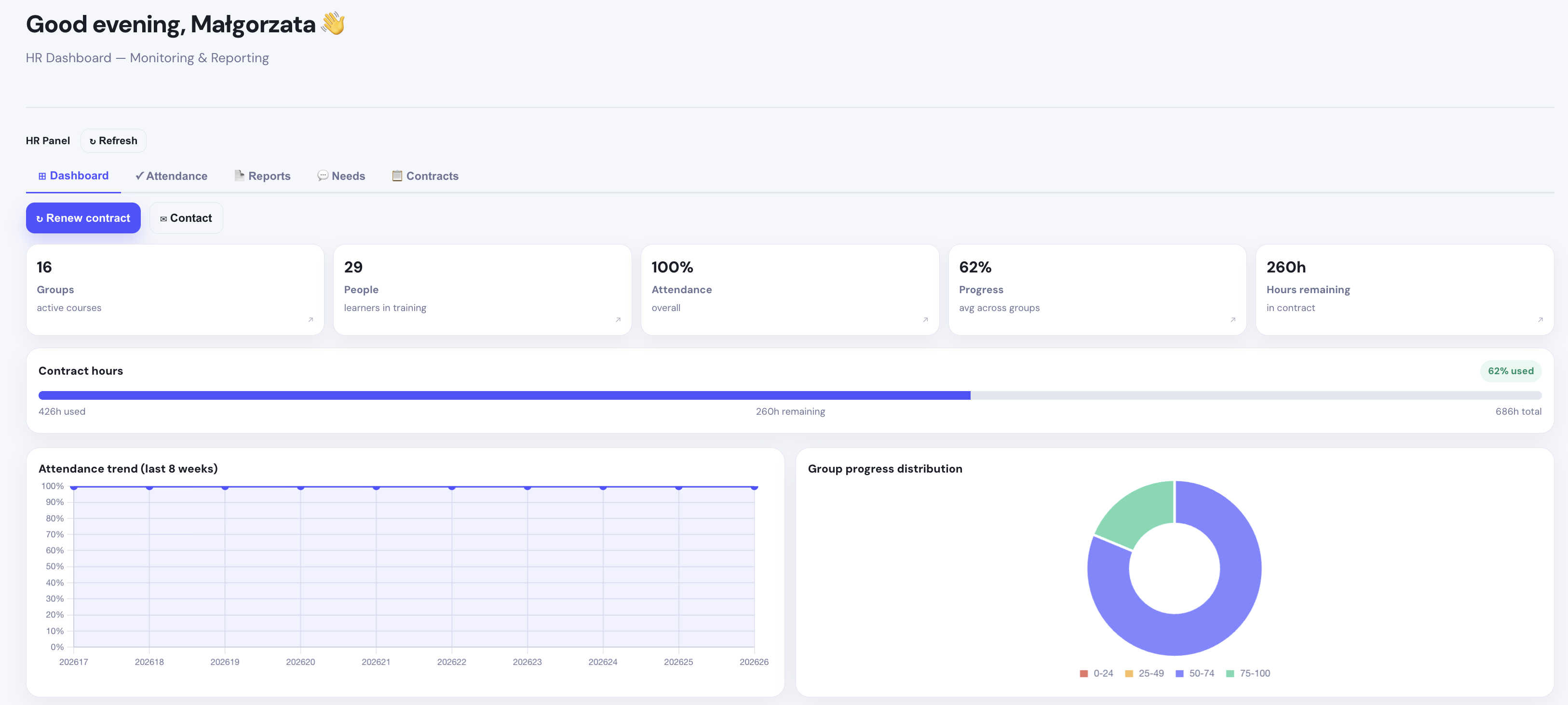Open arrow icon on Progress card
1568x705 pixels.
tap(1232, 320)
